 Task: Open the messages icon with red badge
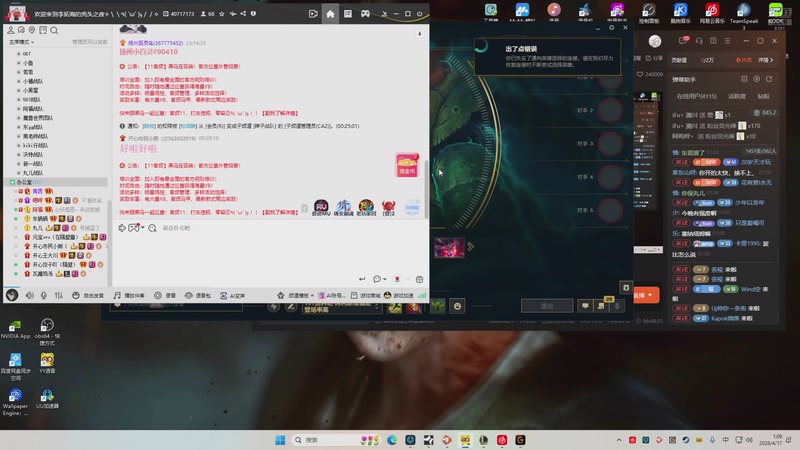point(684,40)
